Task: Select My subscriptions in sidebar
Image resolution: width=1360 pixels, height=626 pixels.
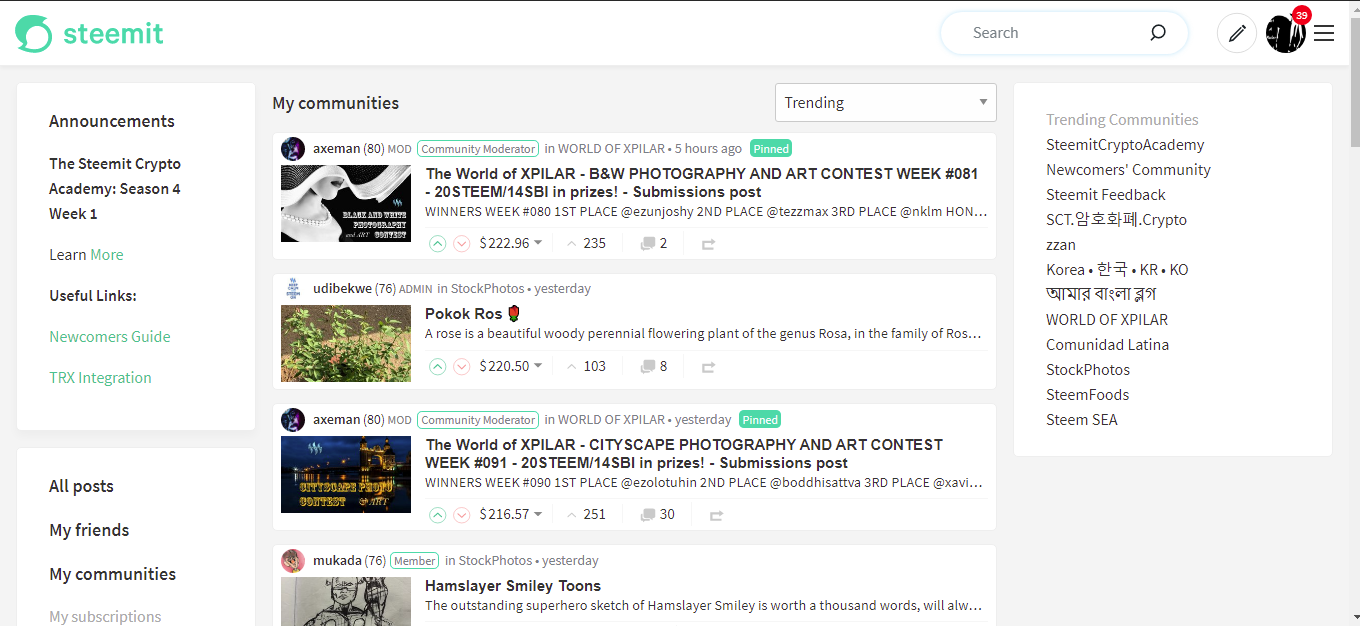Action: (x=105, y=617)
